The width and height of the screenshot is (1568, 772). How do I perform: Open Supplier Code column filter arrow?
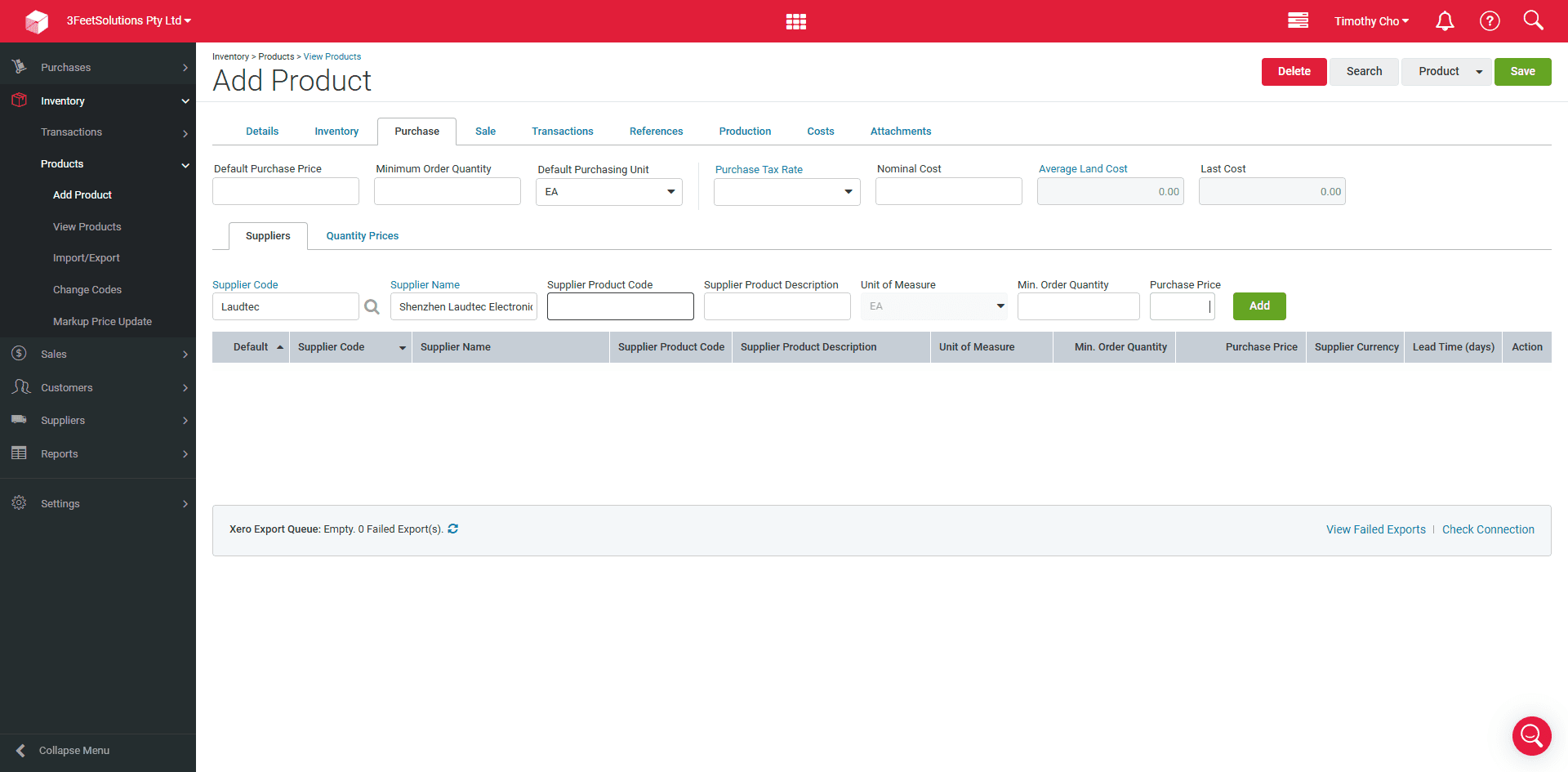[402, 347]
